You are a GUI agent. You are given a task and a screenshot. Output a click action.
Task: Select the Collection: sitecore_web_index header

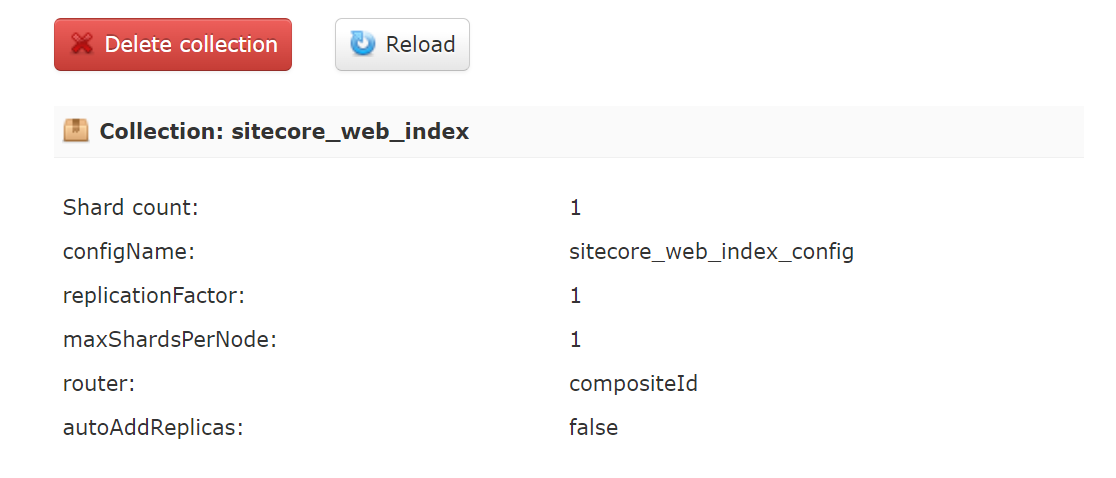(284, 131)
